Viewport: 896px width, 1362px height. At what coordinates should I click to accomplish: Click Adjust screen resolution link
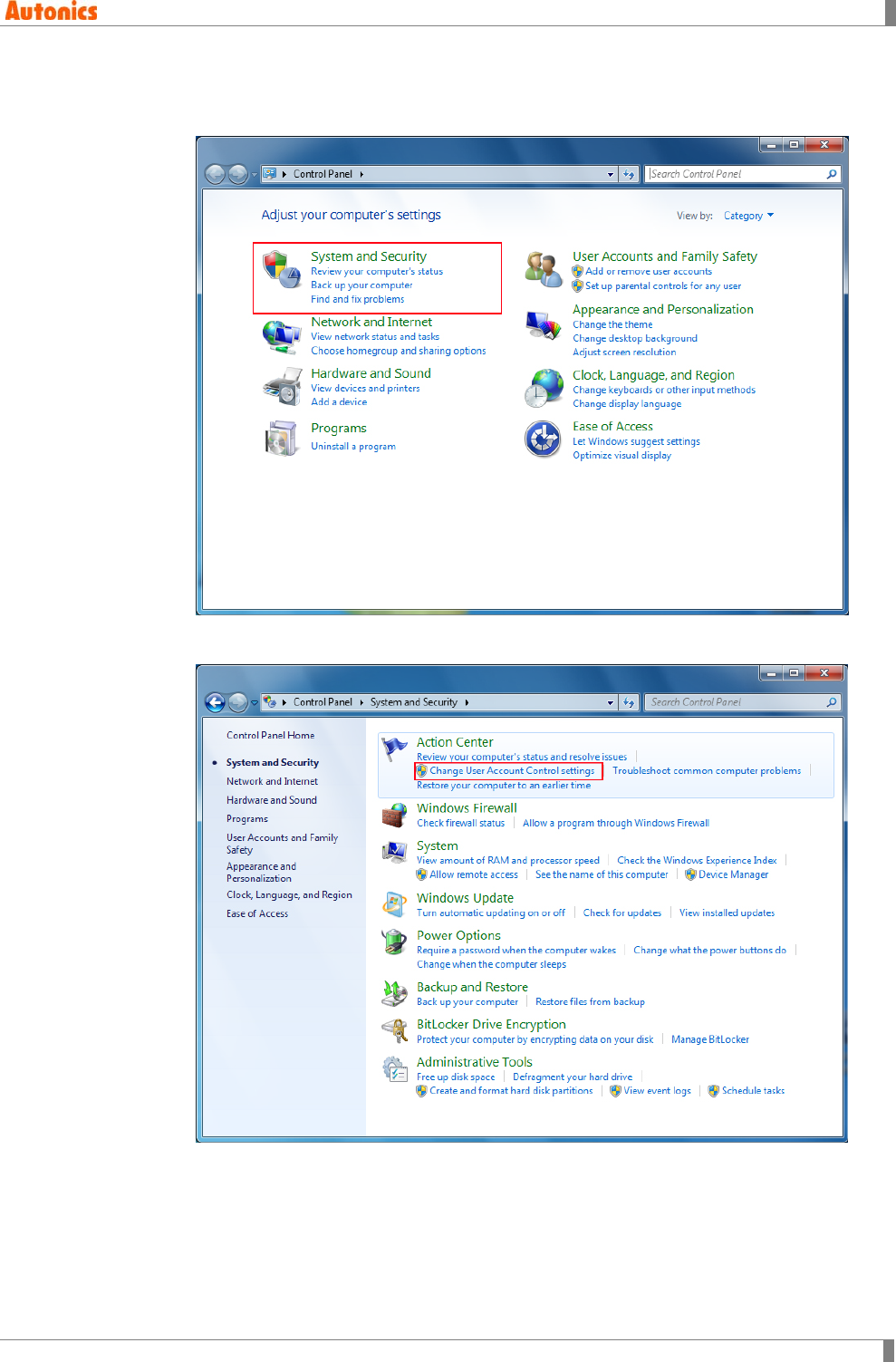624,353
